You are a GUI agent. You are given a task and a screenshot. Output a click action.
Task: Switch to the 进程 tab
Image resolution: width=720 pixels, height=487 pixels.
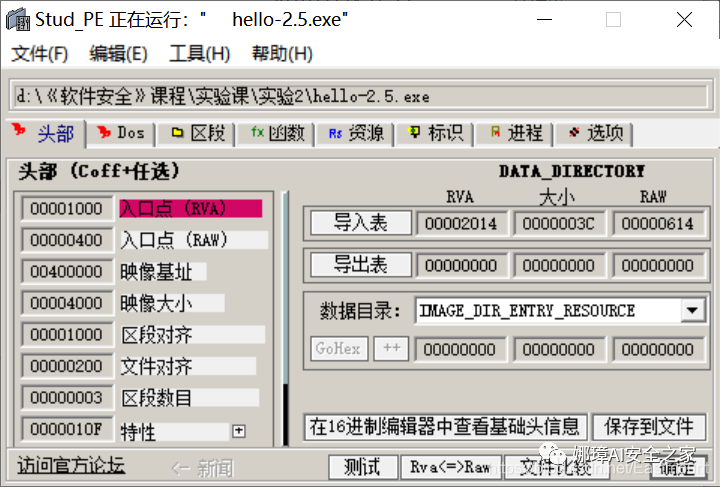tap(515, 134)
